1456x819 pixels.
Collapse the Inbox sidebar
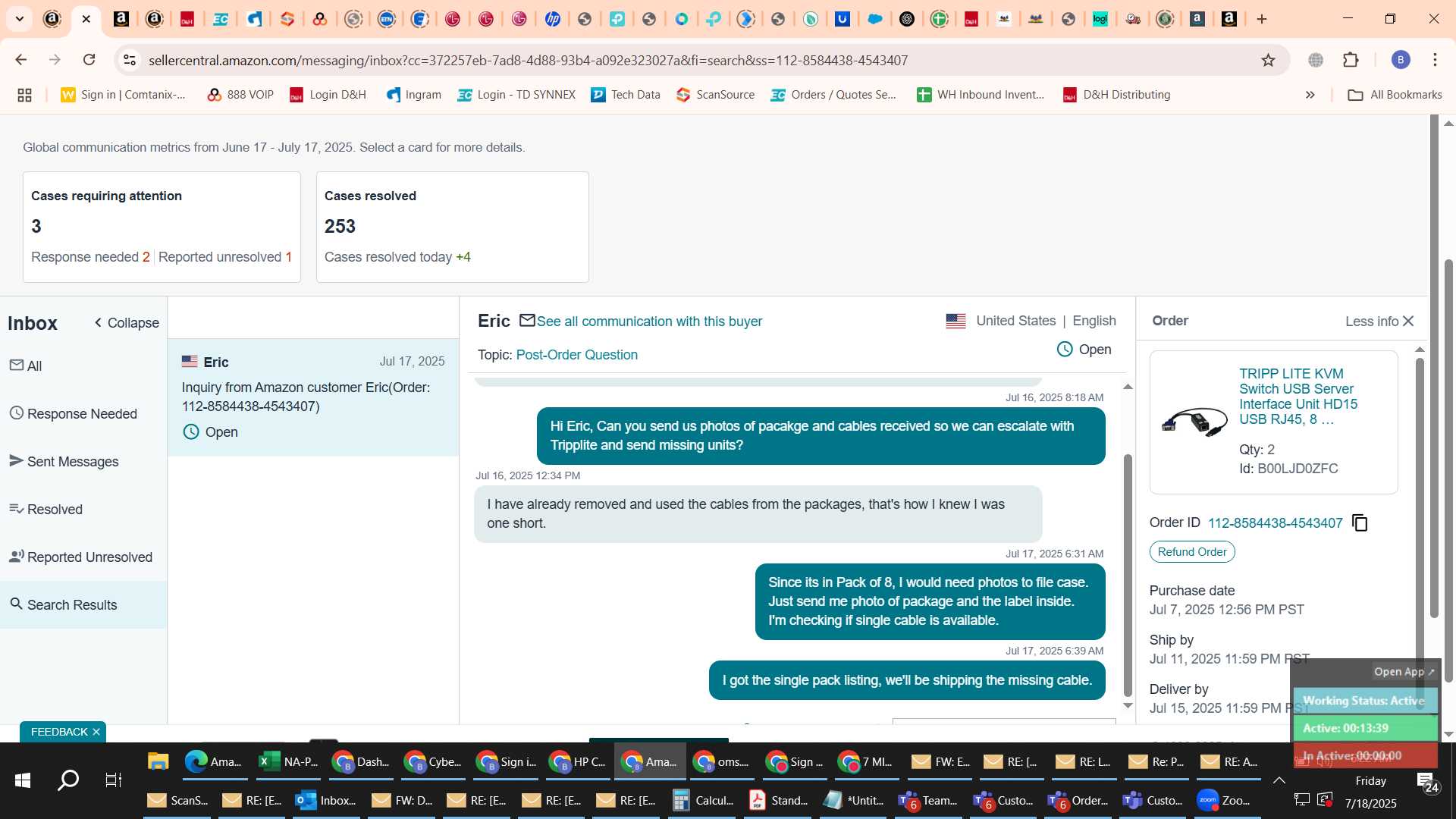point(126,323)
